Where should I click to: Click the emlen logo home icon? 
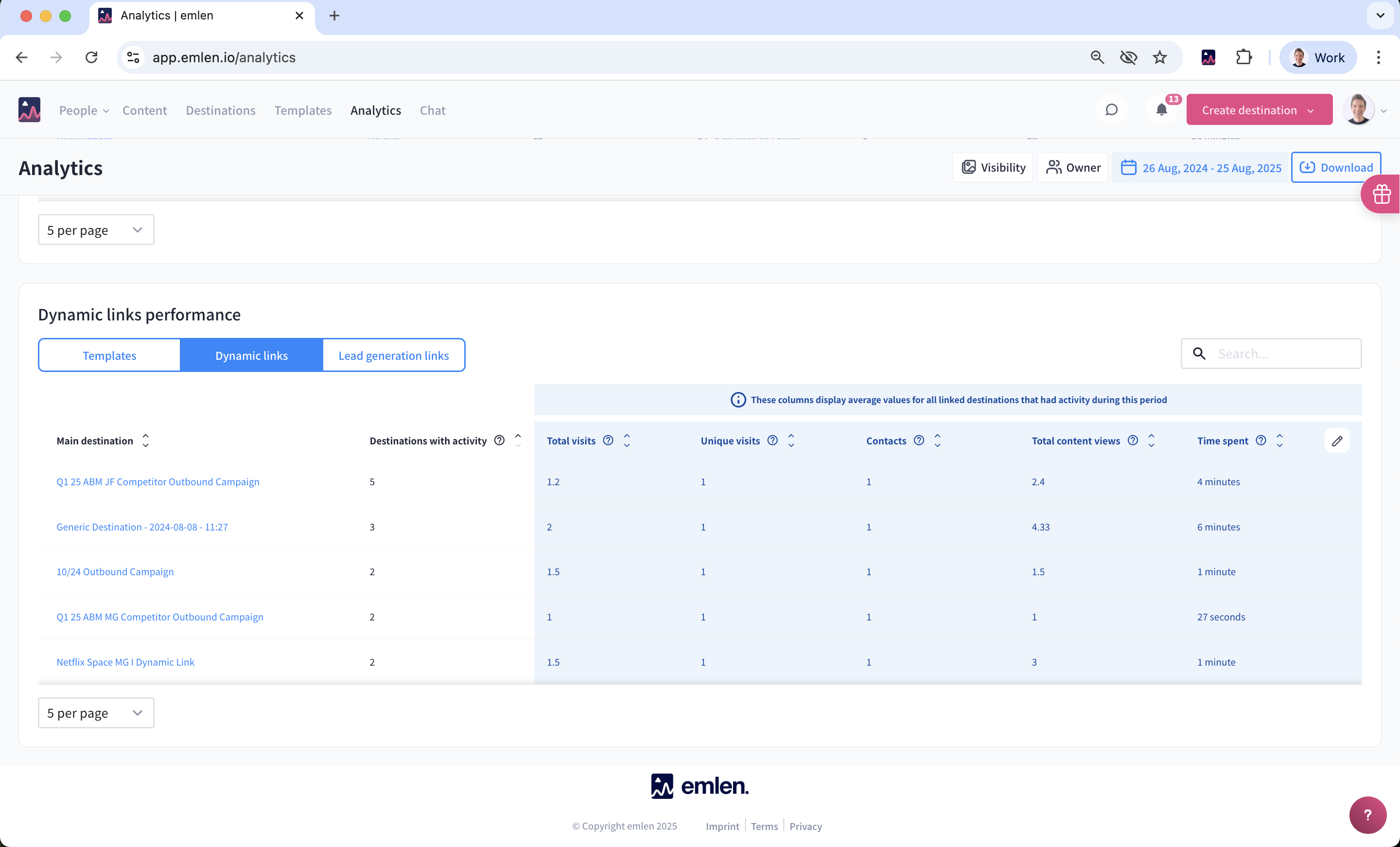pos(30,110)
